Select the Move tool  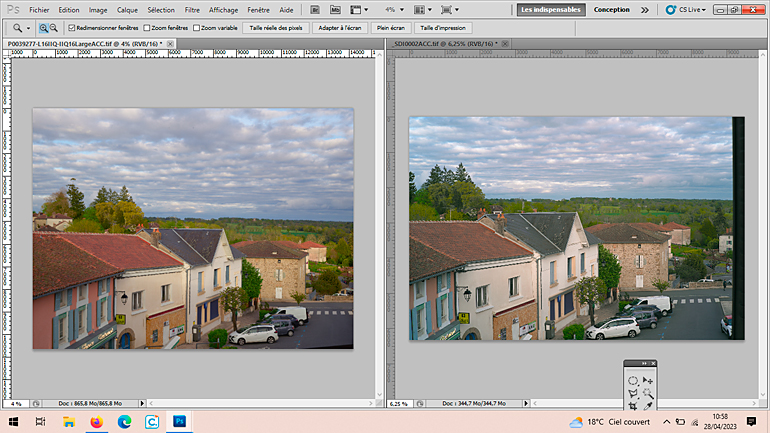[x=648, y=381]
